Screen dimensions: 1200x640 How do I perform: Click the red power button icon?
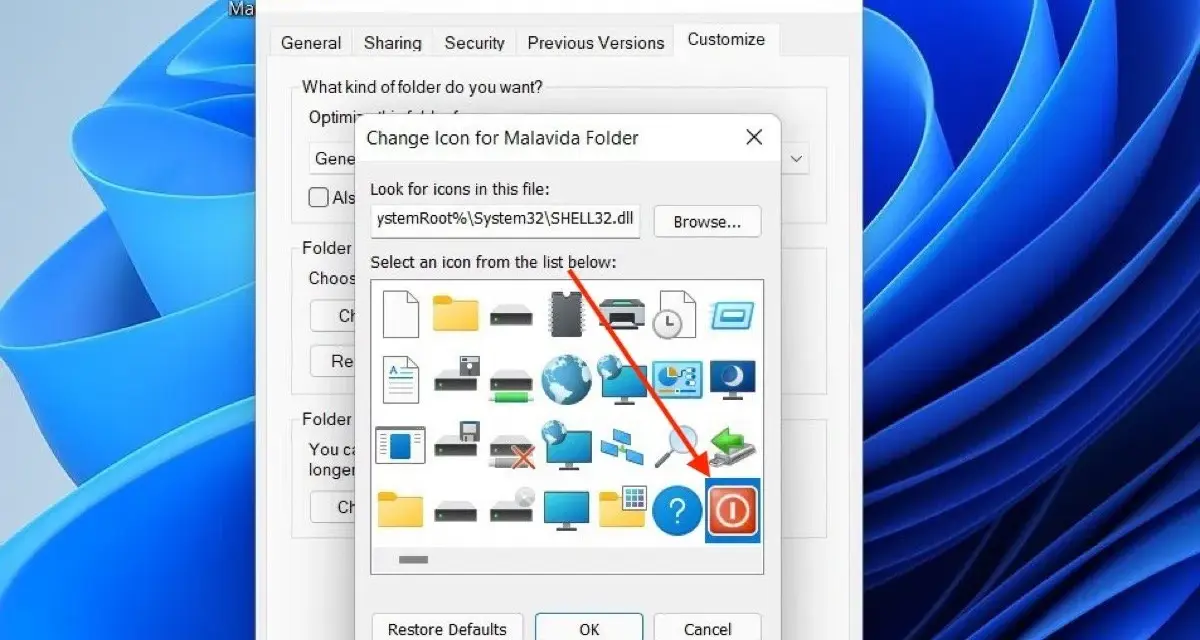point(733,511)
